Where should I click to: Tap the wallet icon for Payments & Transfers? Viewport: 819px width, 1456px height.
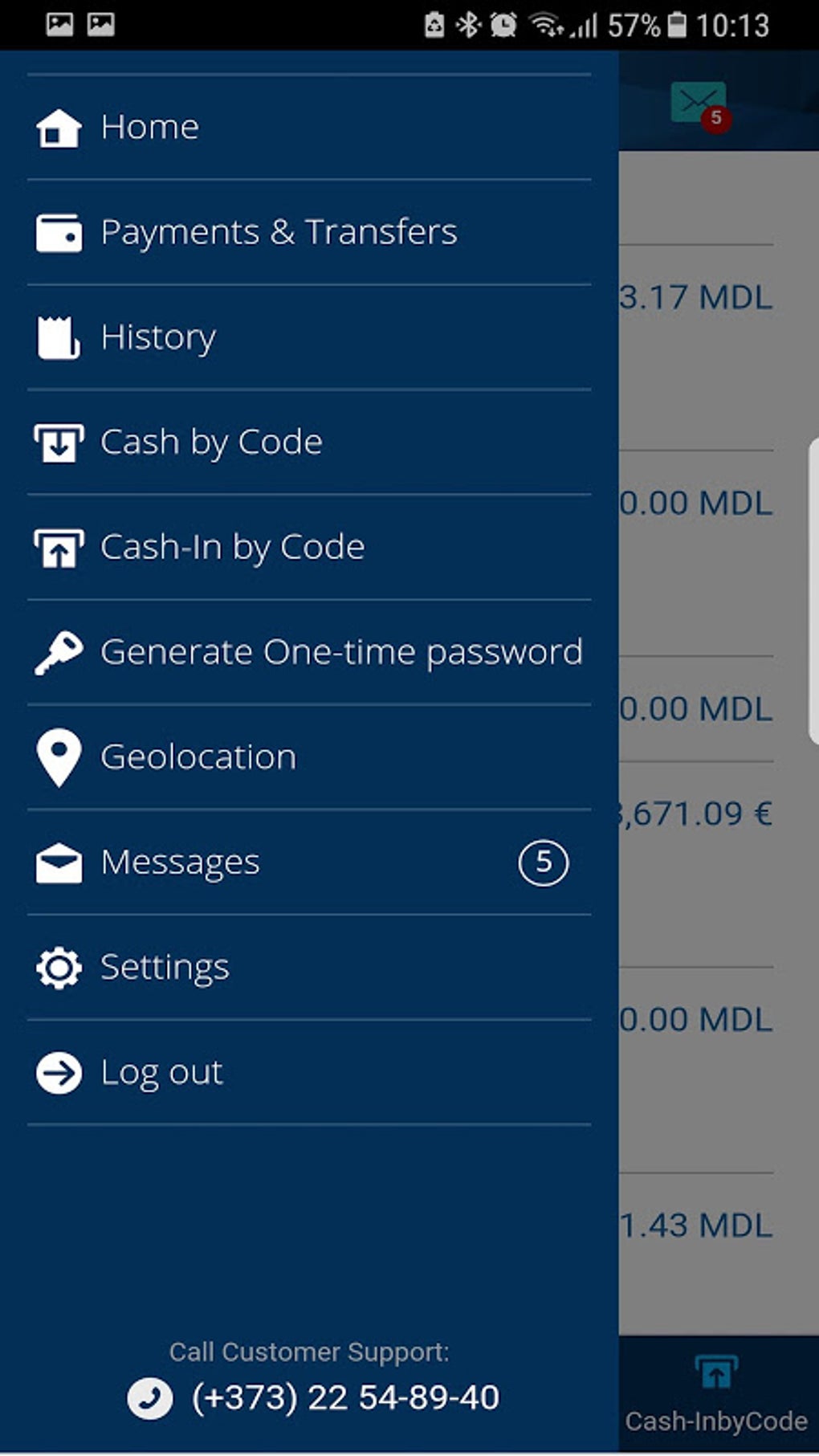click(x=59, y=233)
